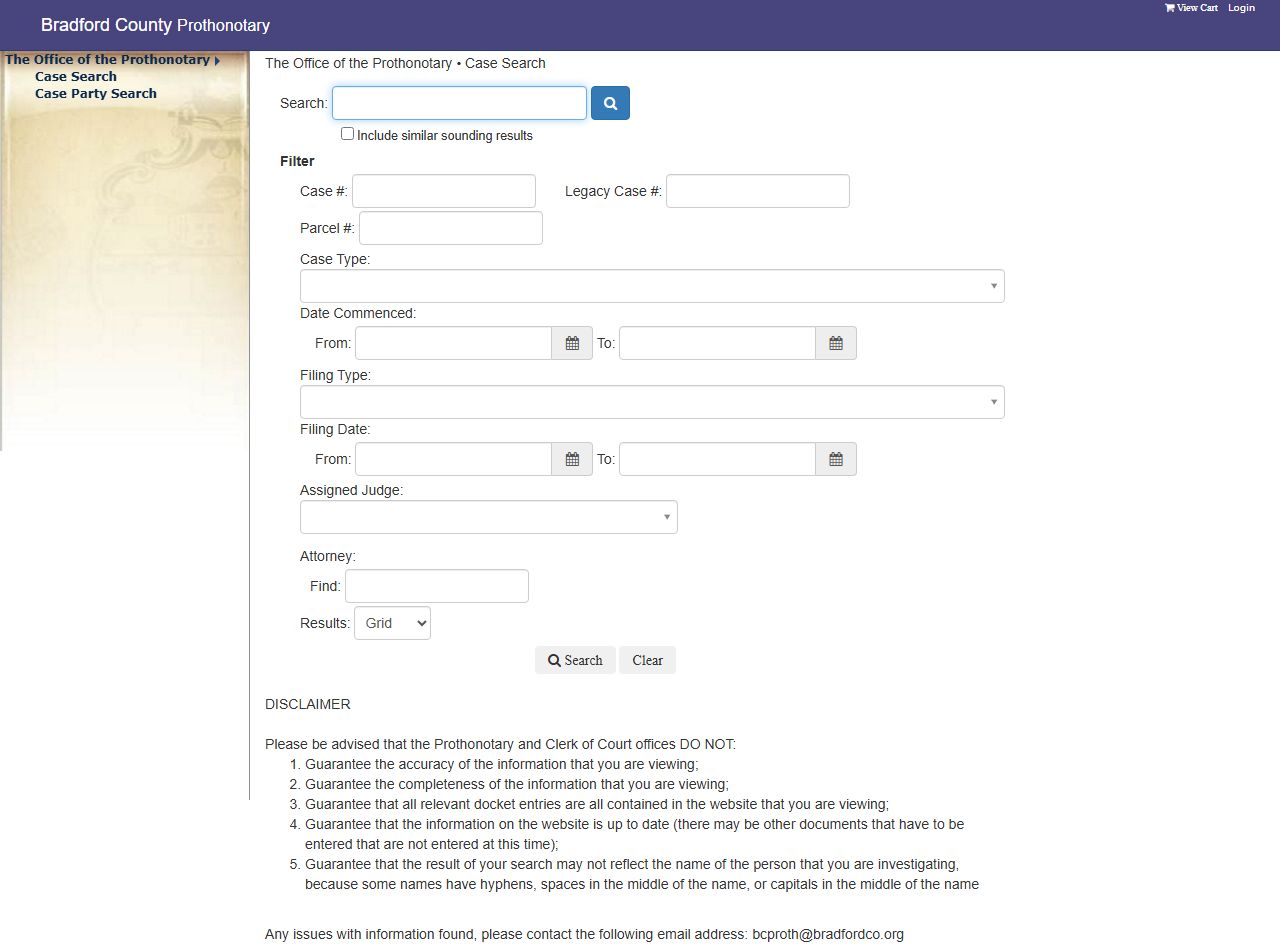Expand The Office of the Prothonotary menu
This screenshot has height=944, width=1280.
click(112, 60)
